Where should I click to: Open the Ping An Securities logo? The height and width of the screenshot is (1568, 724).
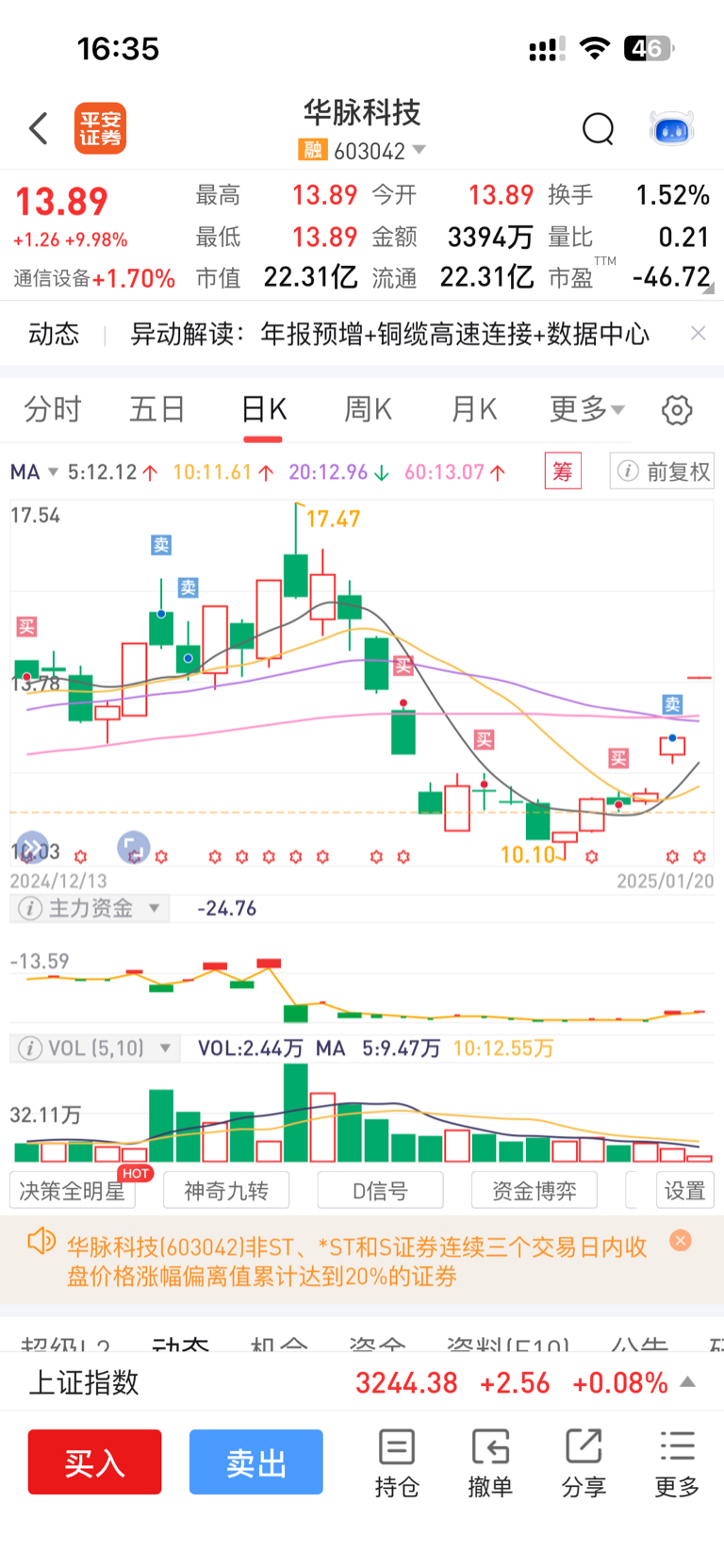click(100, 128)
